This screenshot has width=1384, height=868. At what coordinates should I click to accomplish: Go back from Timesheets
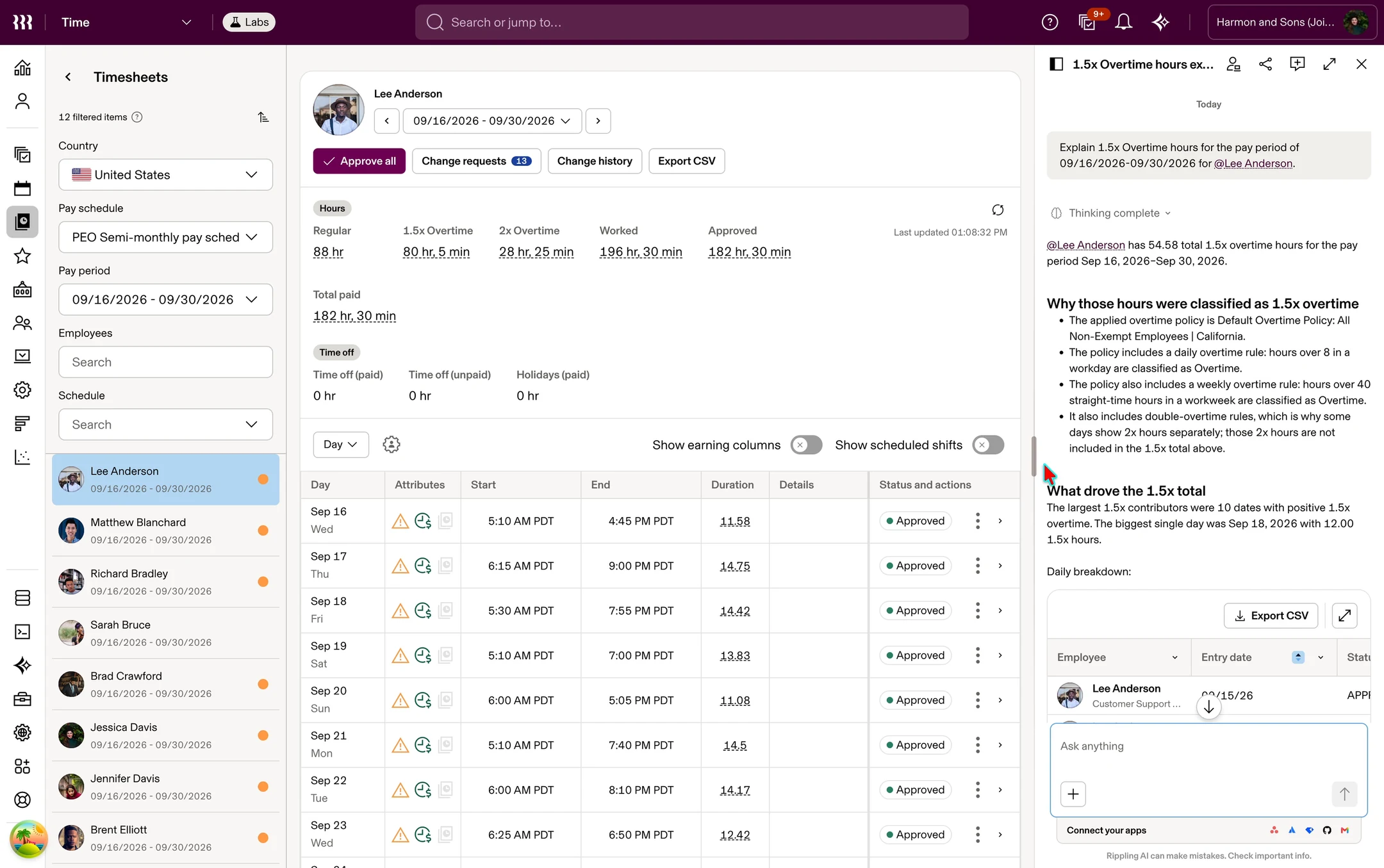68,77
